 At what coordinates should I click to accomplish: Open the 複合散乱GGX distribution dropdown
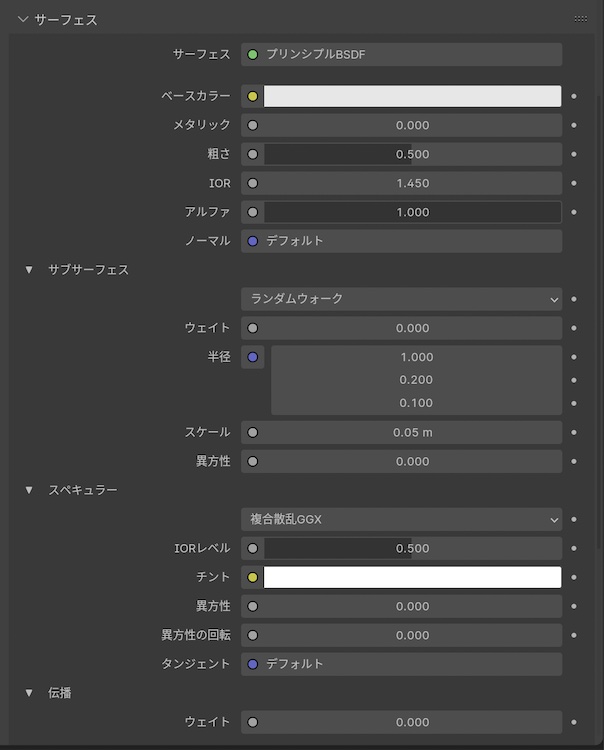coord(401,519)
